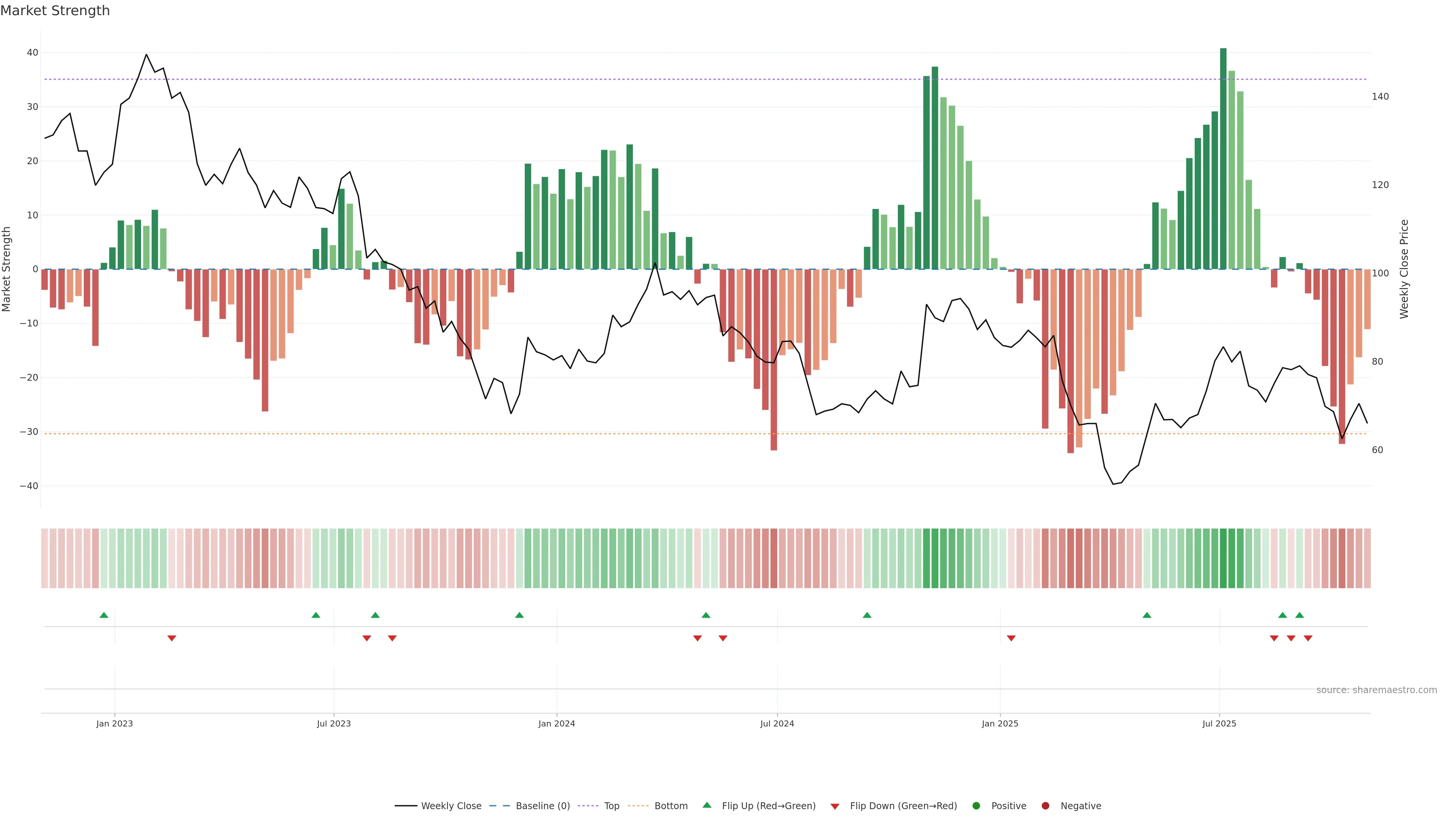Open the sharemaestro.com source text
1456x819 pixels.
(1376, 690)
